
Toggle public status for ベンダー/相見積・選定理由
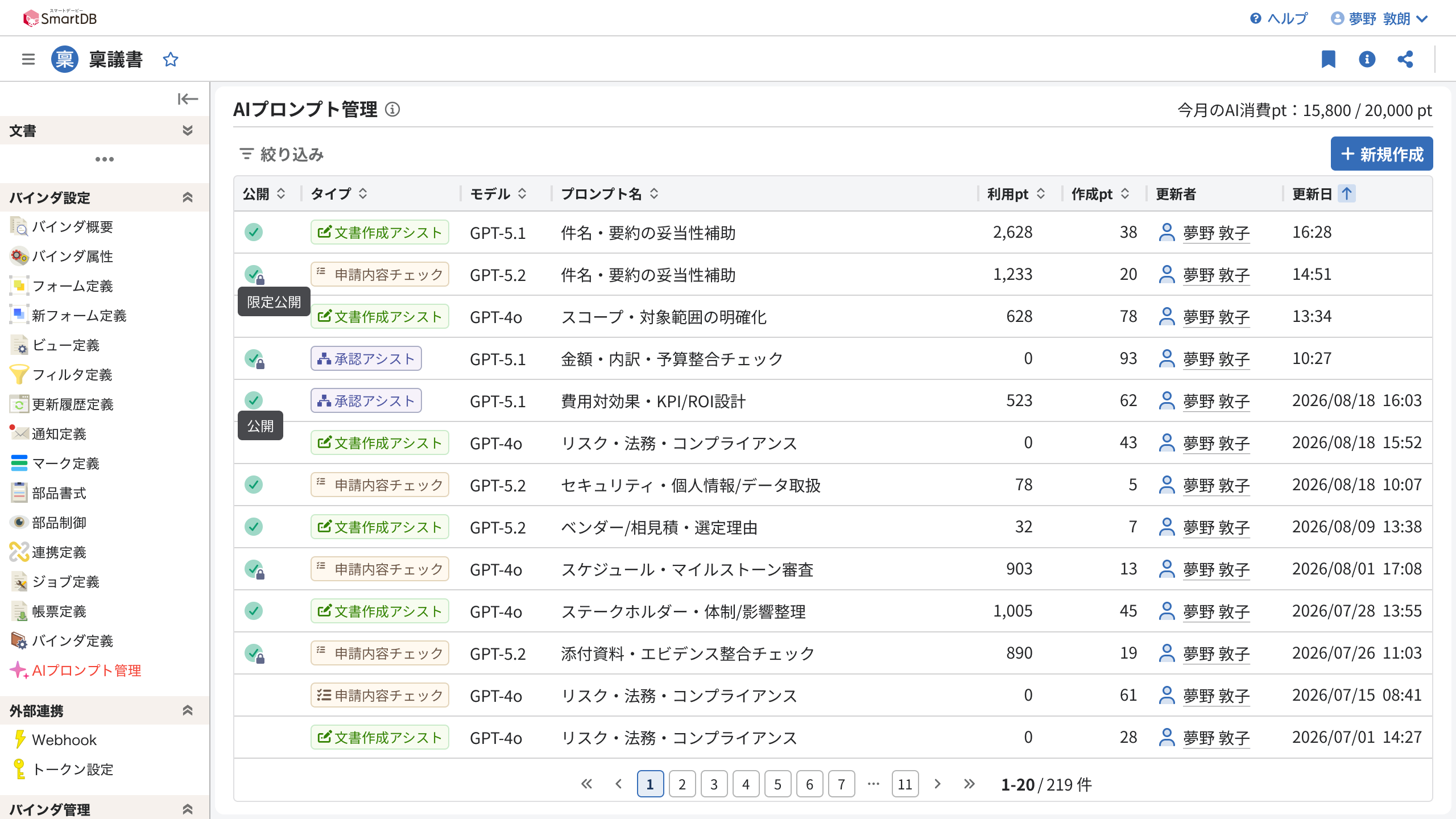(254, 527)
